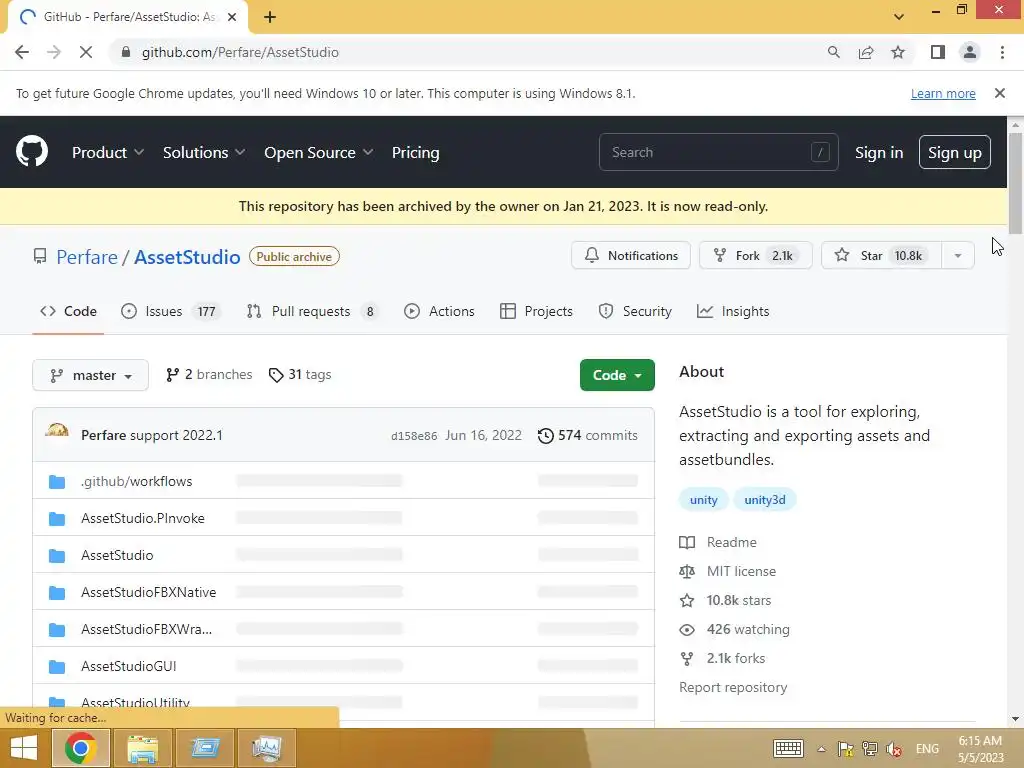1024x768 pixels.
Task: Open the Projects tab
Action: [x=536, y=312]
